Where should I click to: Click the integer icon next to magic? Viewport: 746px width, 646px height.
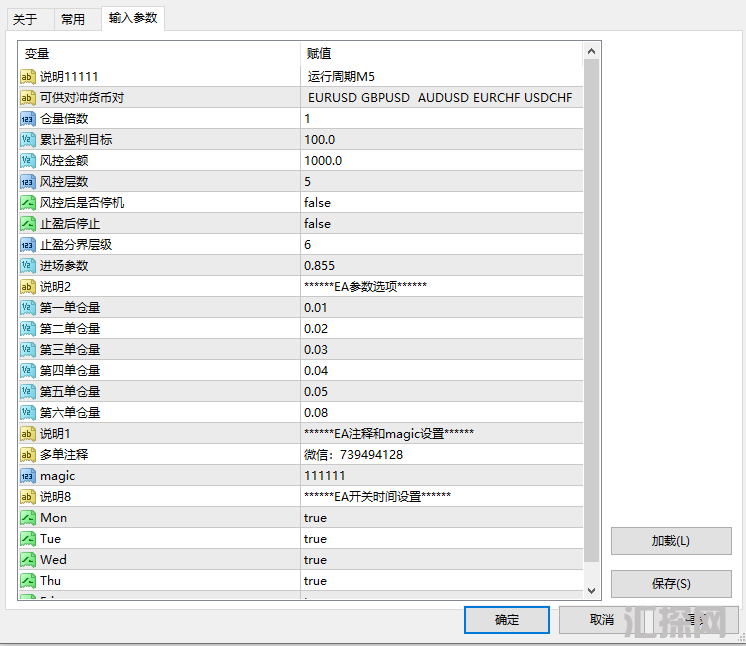click(28, 476)
